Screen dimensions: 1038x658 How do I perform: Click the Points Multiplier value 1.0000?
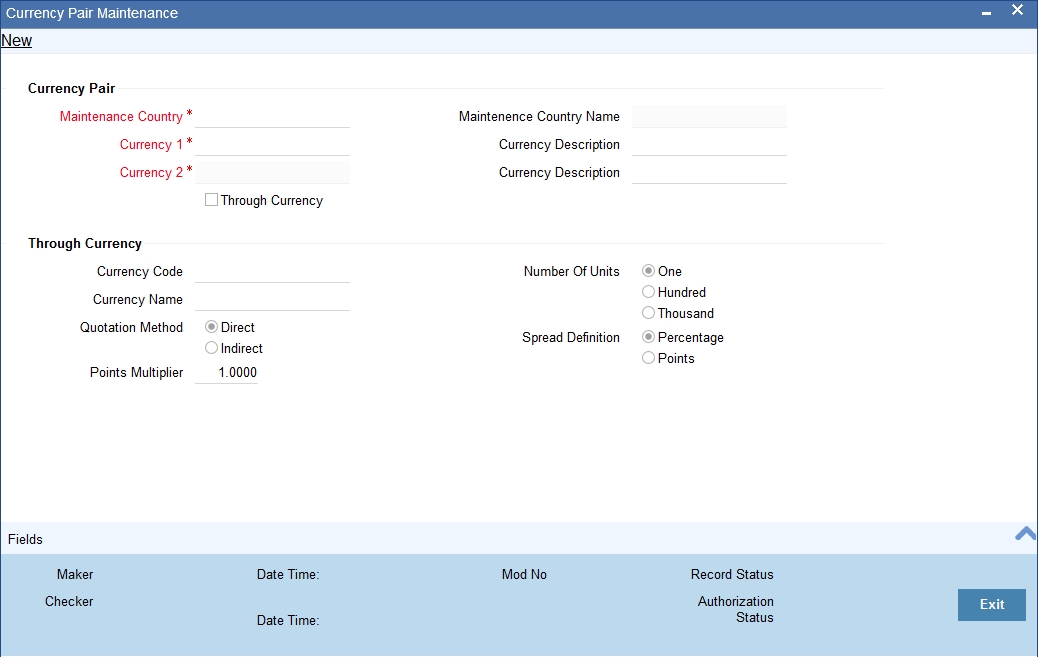tap(226, 372)
